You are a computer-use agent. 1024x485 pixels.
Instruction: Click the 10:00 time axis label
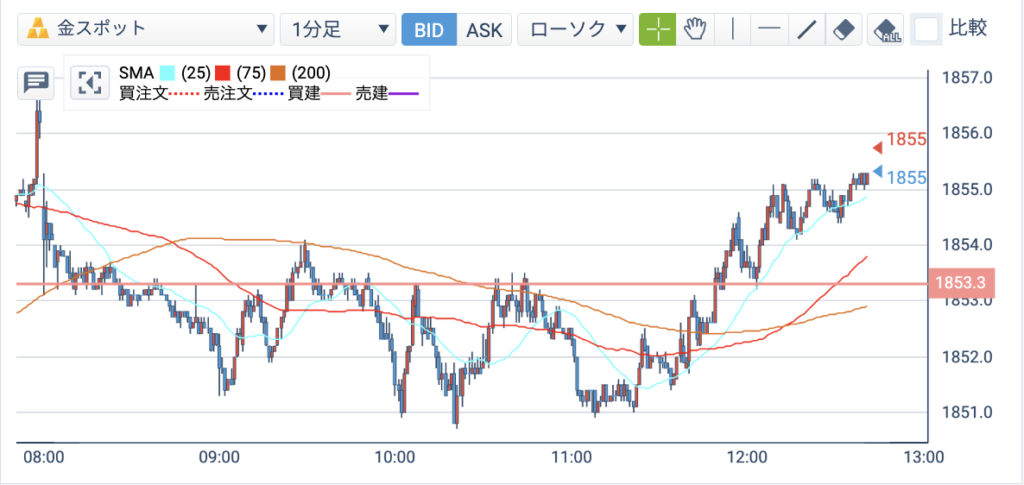click(396, 456)
